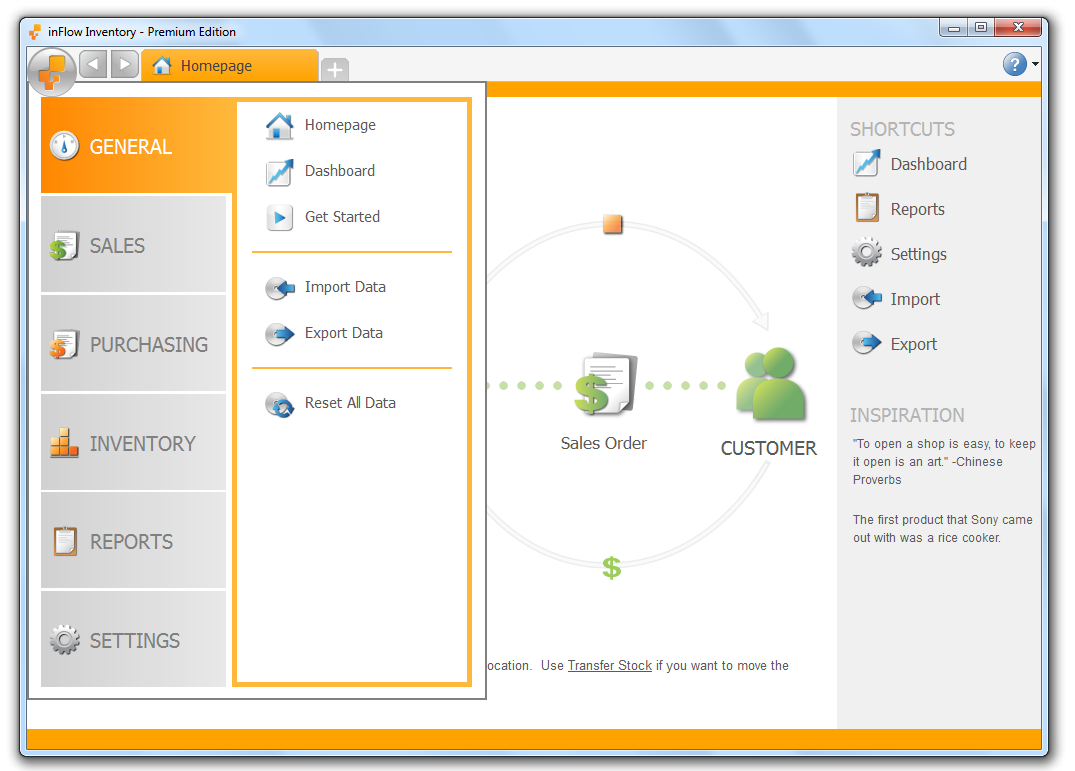1075x771 pixels.
Task: Go forward with the right arrow button
Action: pos(124,65)
